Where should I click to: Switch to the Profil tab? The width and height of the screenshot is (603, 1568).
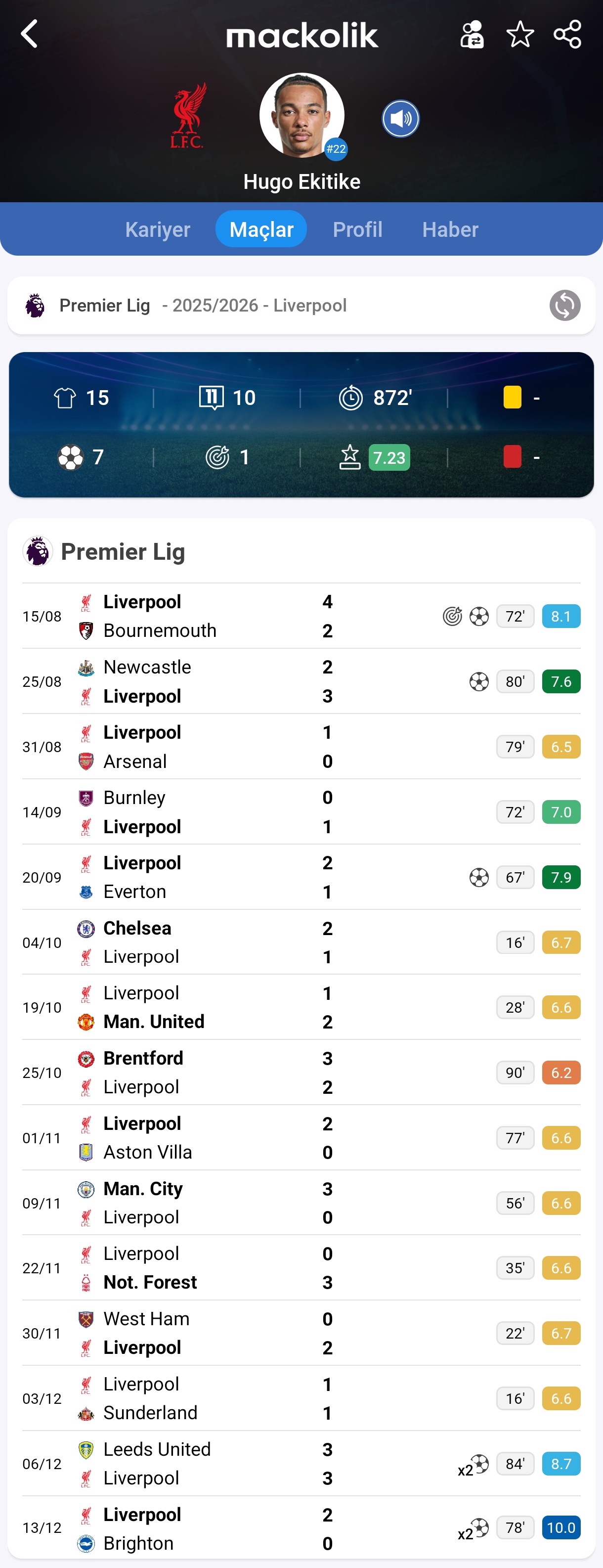pyautogui.click(x=357, y=229)
